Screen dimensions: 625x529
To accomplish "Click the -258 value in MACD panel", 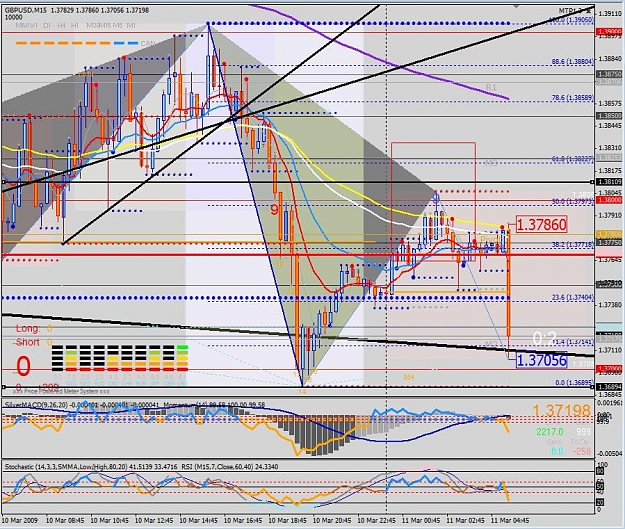I will tap(582, 451).
